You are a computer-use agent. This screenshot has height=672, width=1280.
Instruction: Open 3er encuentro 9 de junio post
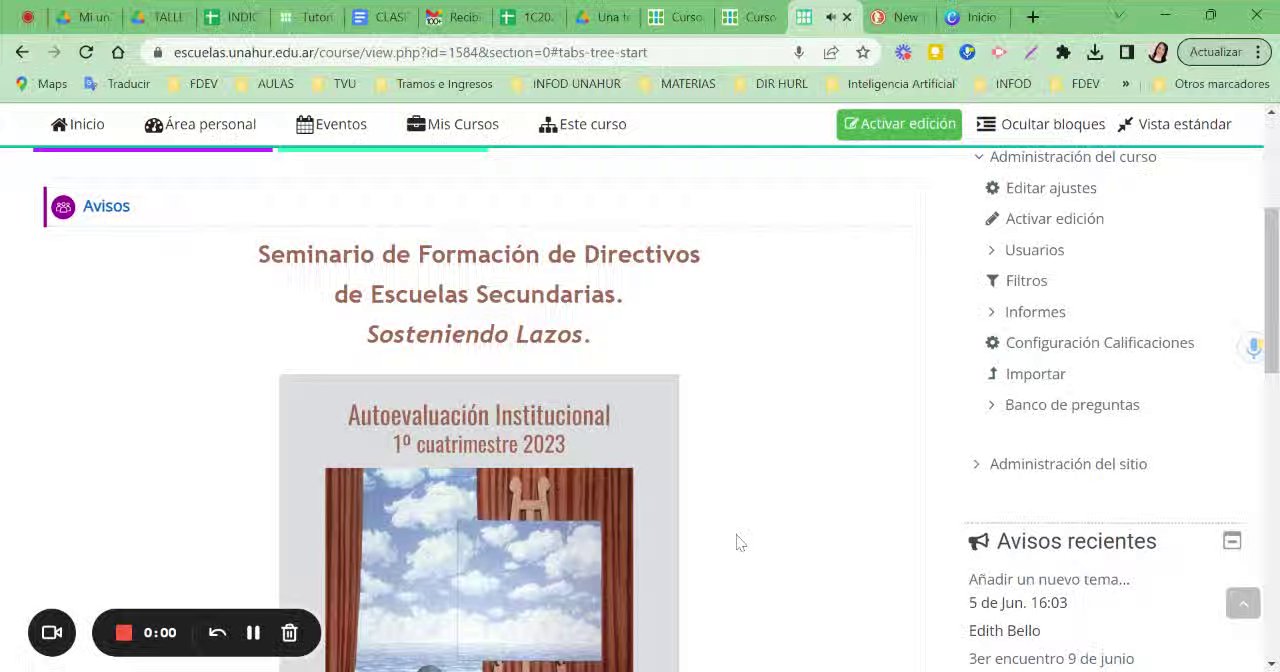tap(1051, 659)
